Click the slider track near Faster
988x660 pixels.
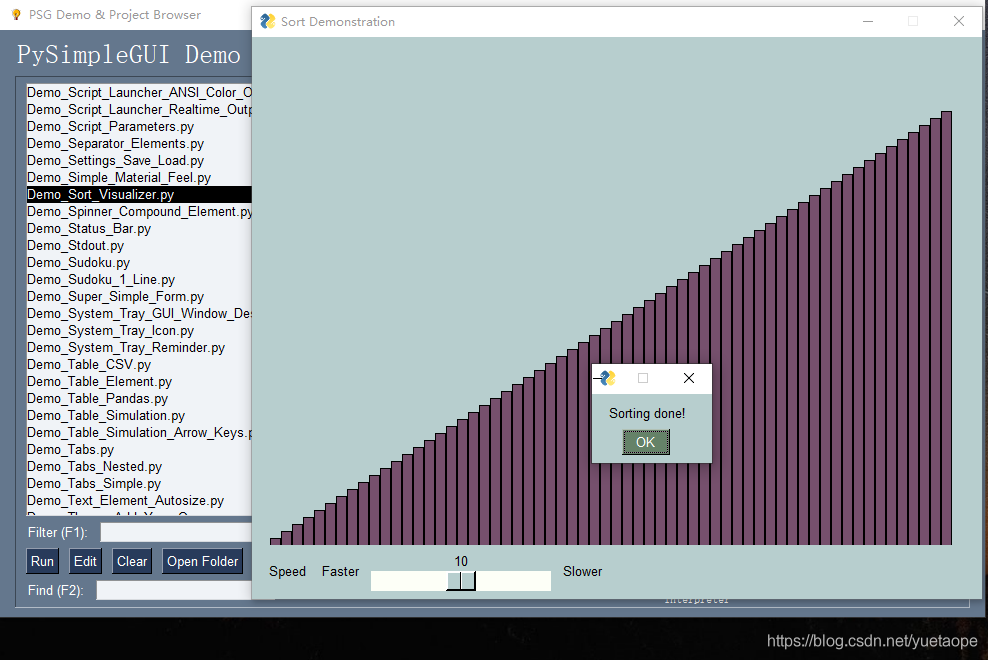coord(408,581)
